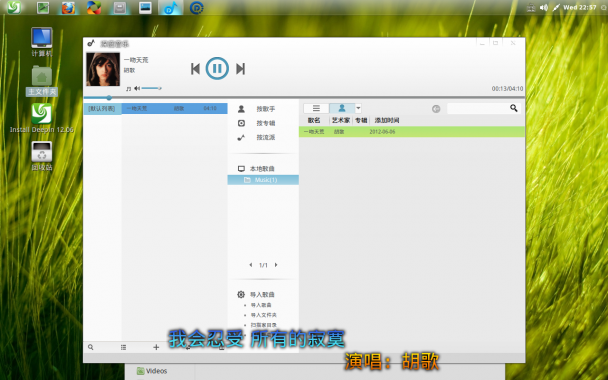Switch to music player in top panel

171,7
